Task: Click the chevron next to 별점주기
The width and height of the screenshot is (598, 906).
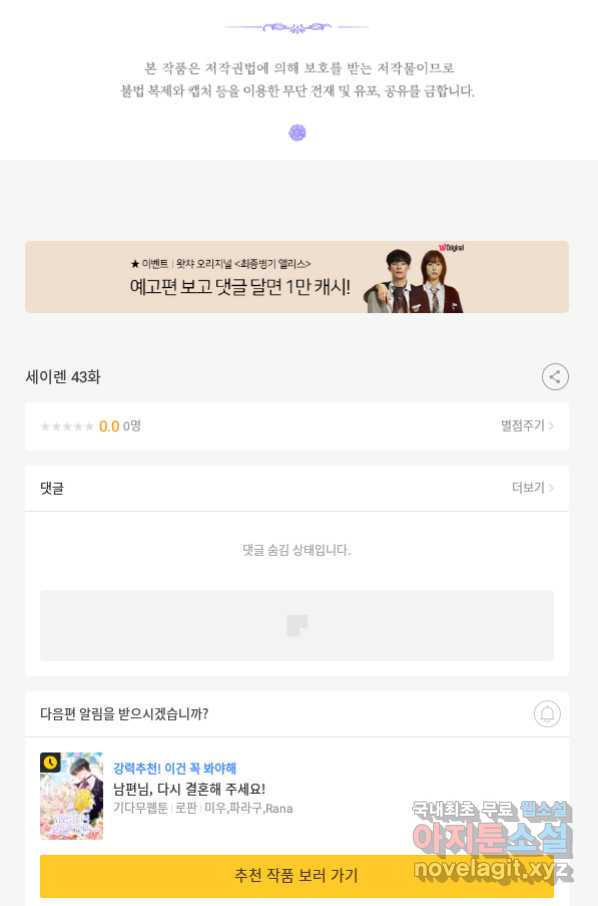Action: coord(551,426)
